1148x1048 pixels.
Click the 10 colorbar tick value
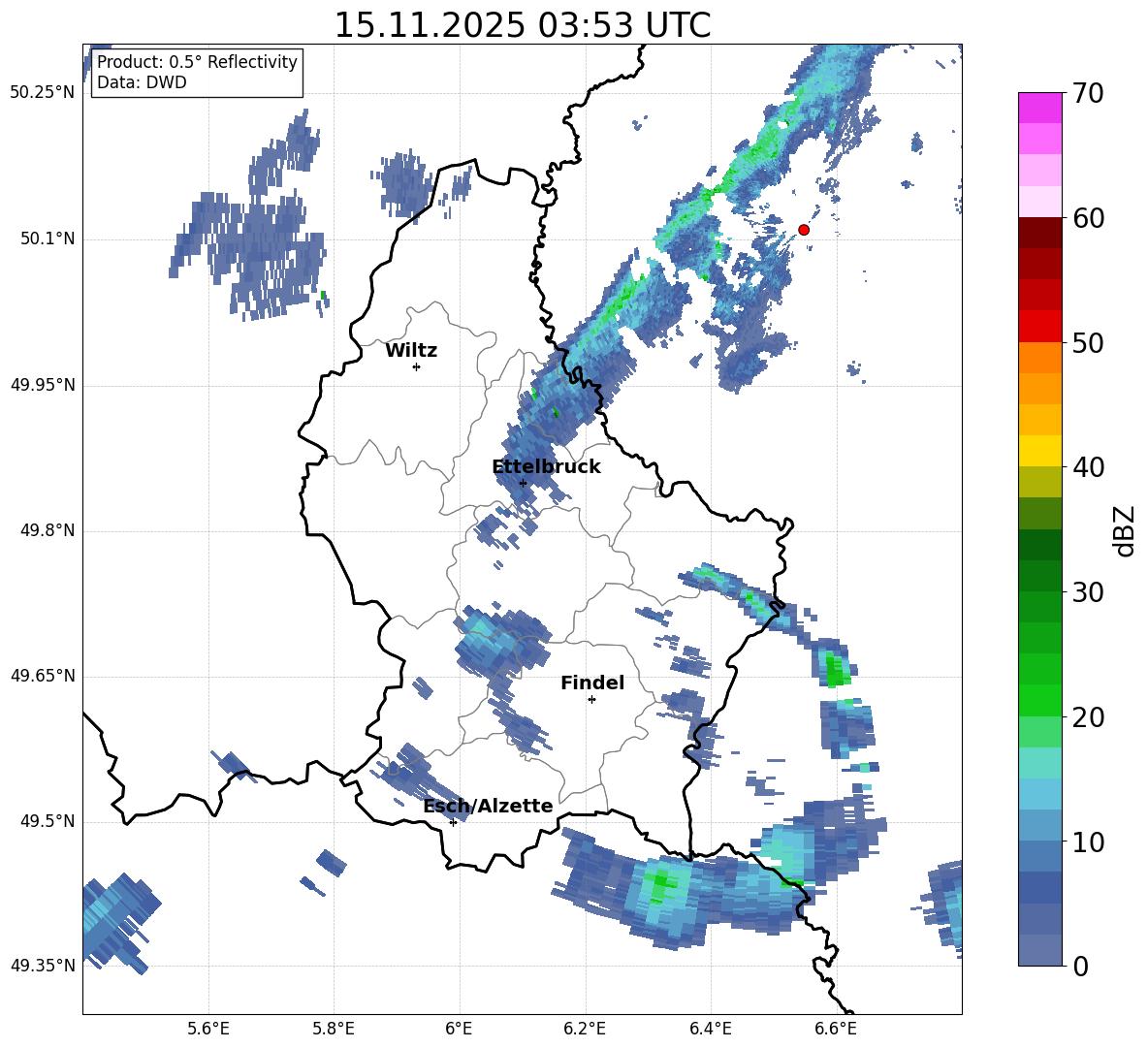click(x=1088, y=842)
